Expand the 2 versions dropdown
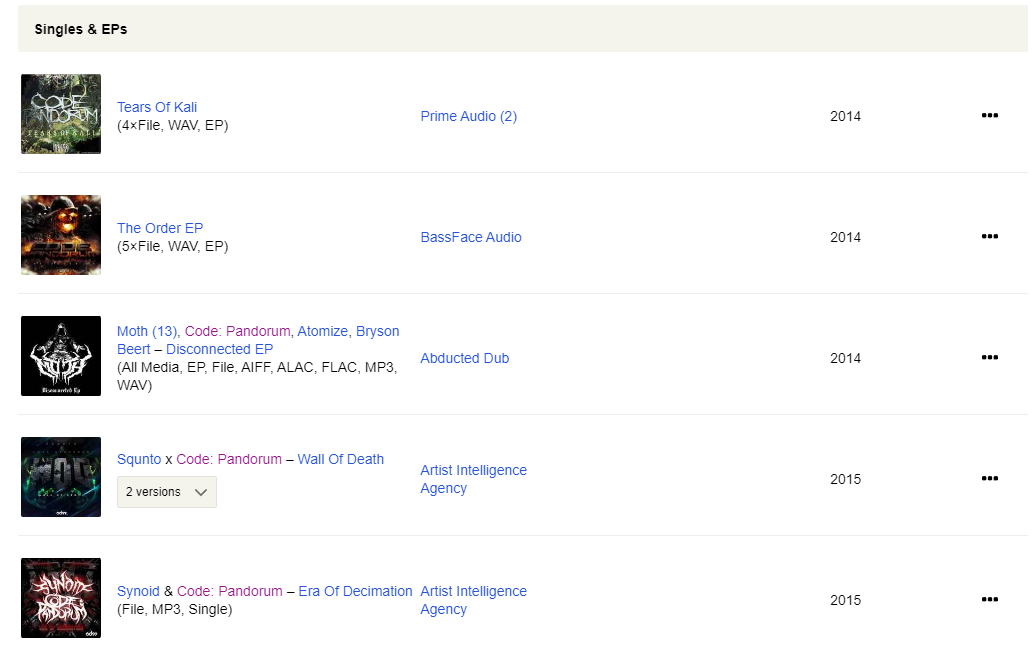This screenshot has height=648, width=1036. 167,492
